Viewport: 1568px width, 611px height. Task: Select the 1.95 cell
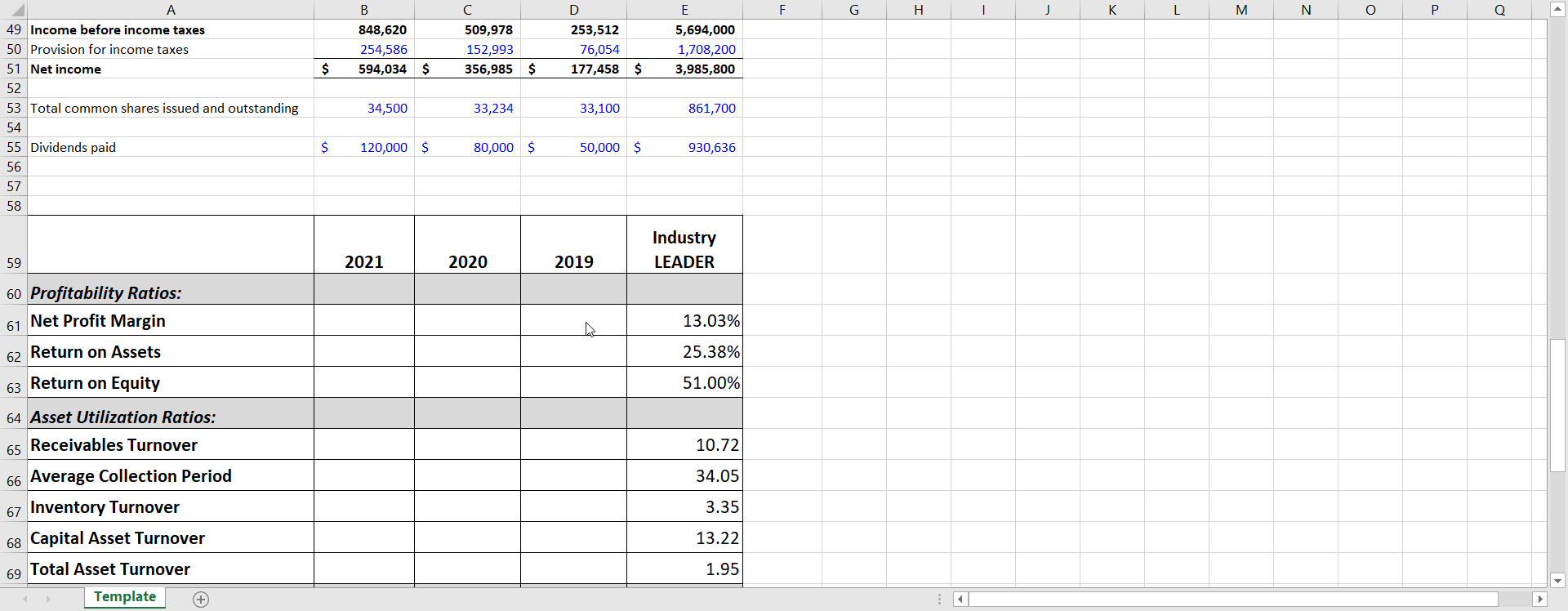point(684,569)
